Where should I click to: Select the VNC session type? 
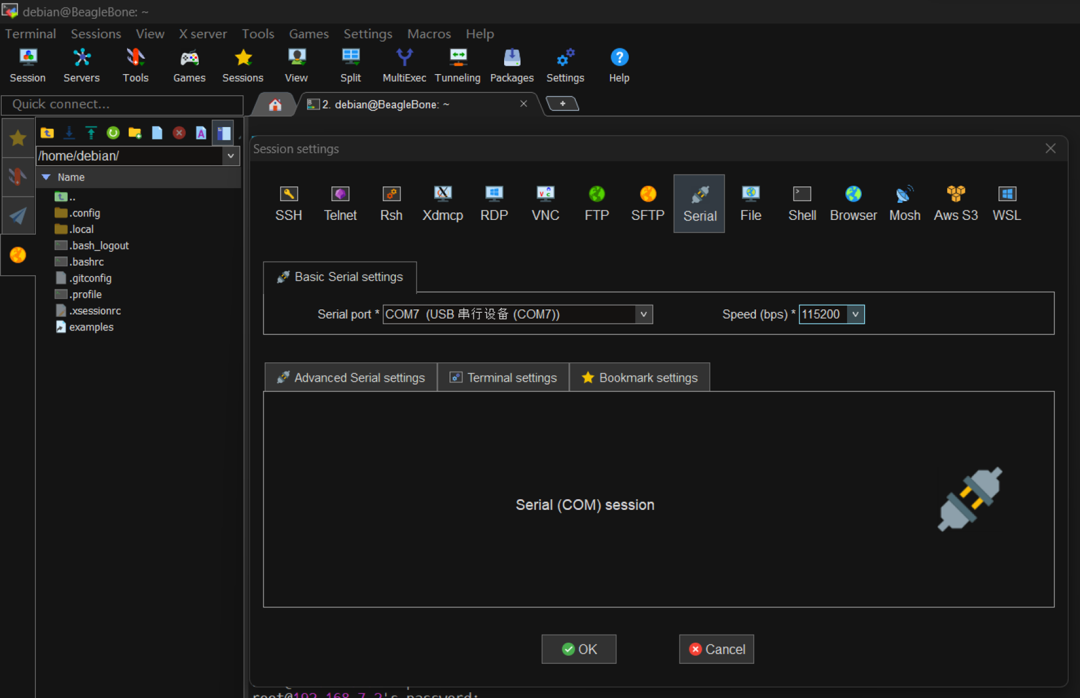pyautogui.click(x=545, y=203)
